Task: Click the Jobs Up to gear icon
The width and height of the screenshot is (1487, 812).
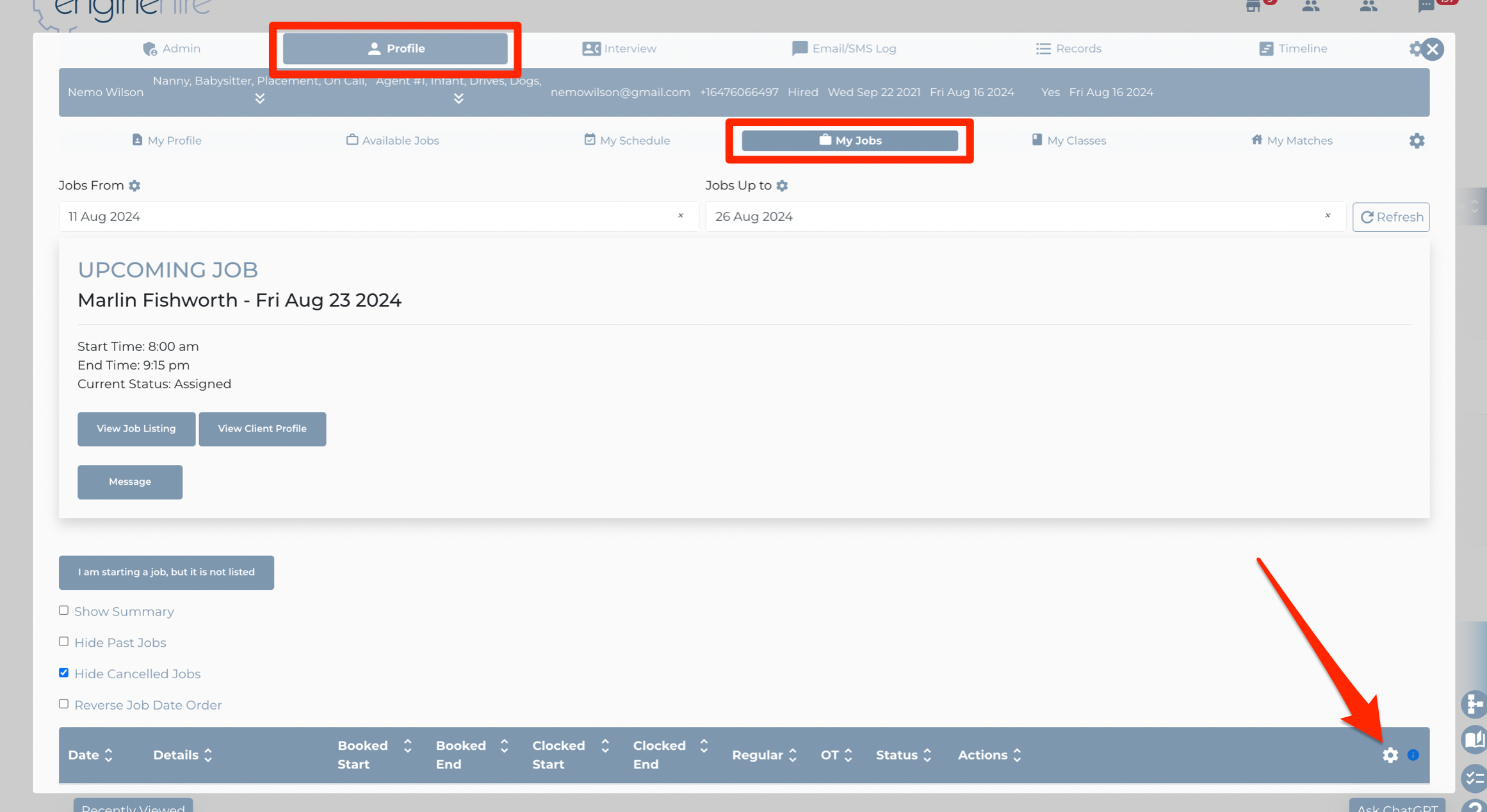Action: 782,186
